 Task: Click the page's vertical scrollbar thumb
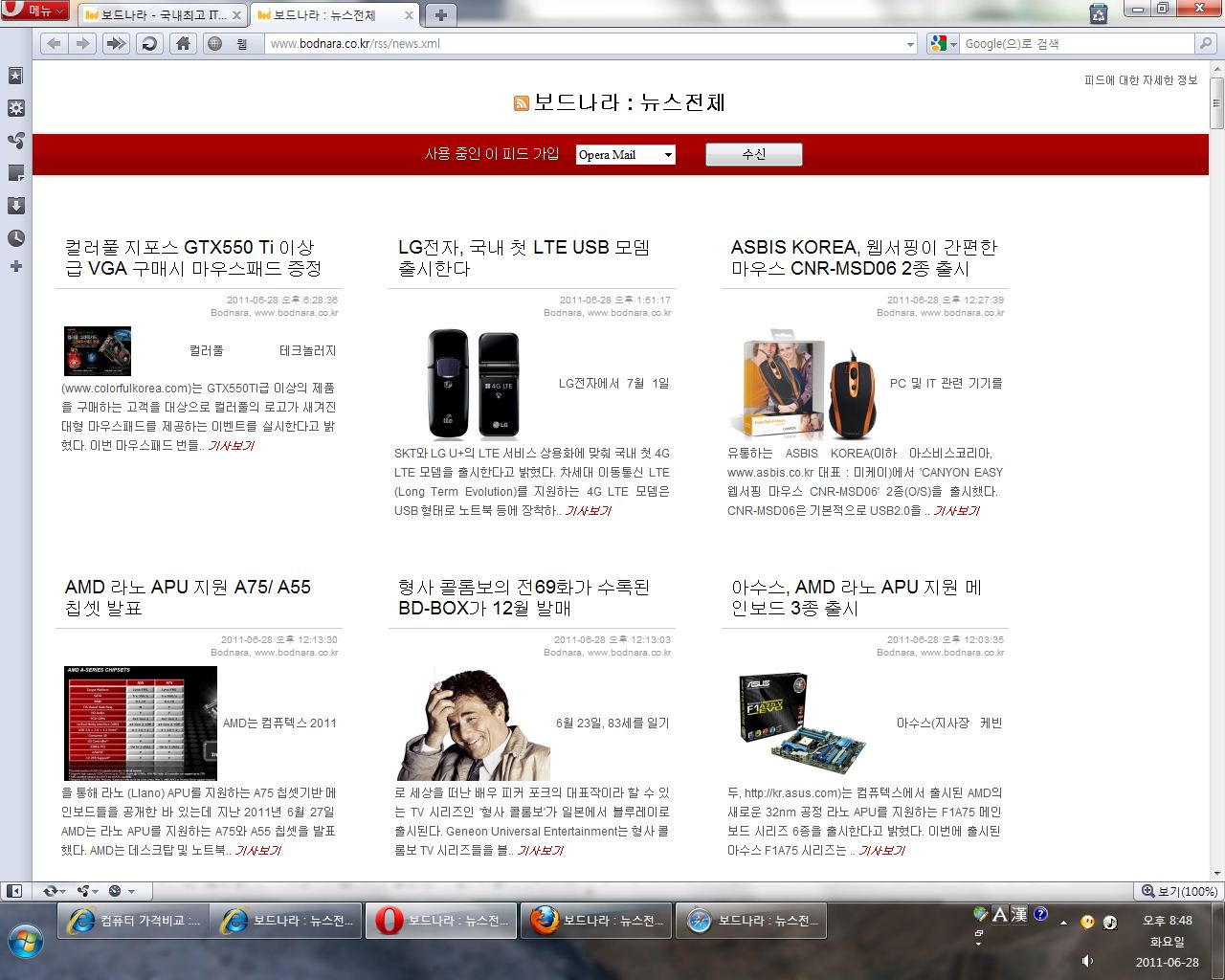tap(1216, 105)
